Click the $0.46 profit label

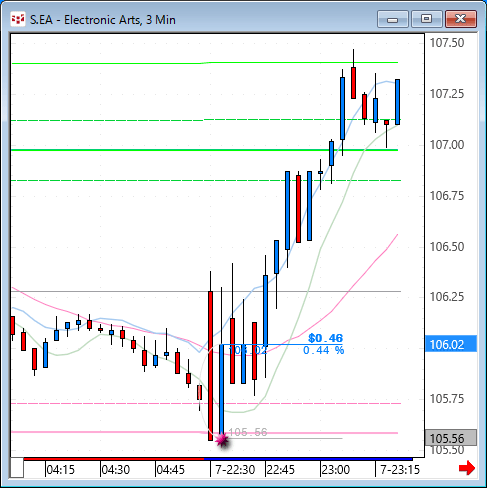325,338
